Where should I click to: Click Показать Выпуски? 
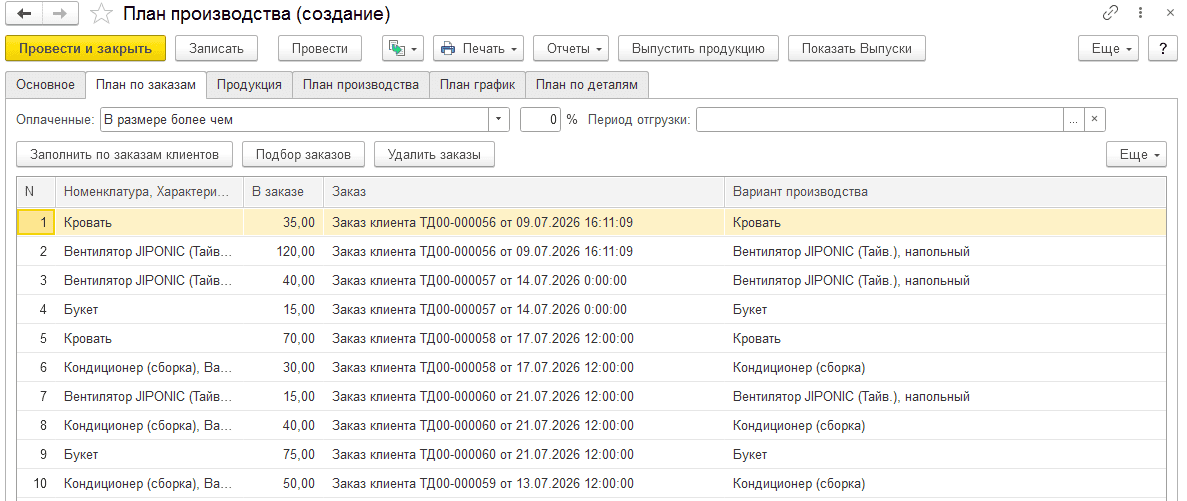click(x=856, y=48)
